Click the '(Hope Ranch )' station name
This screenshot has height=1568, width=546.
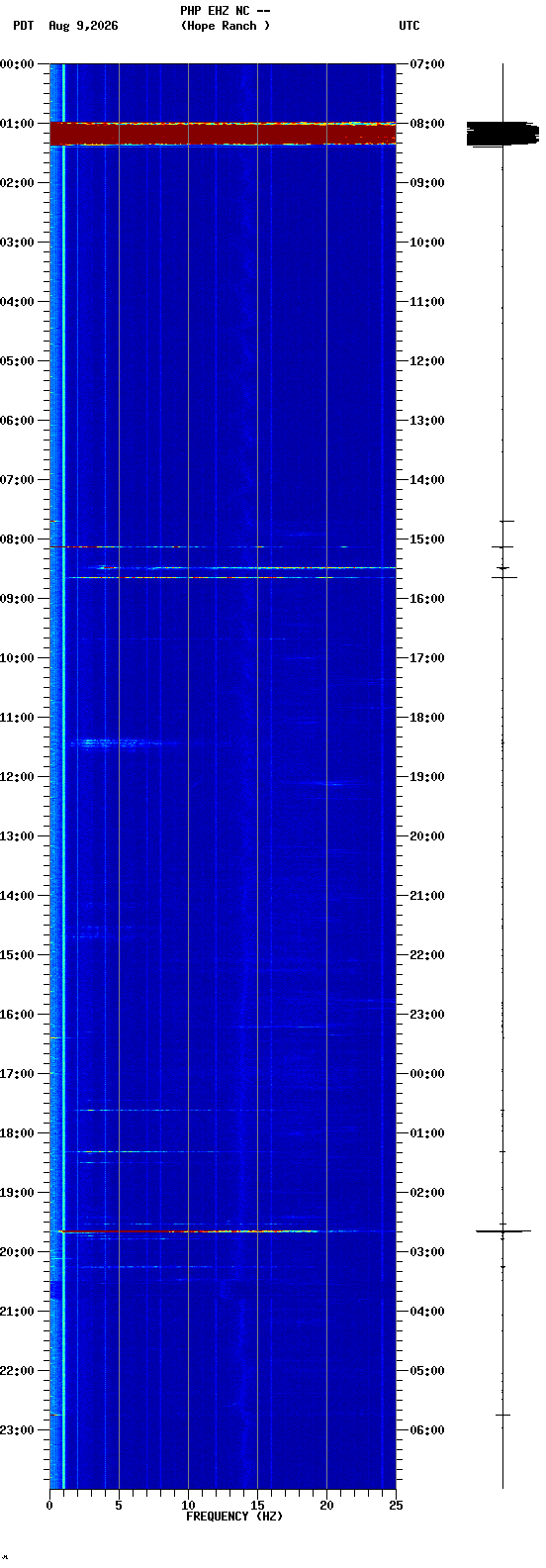tap(225, 26)
